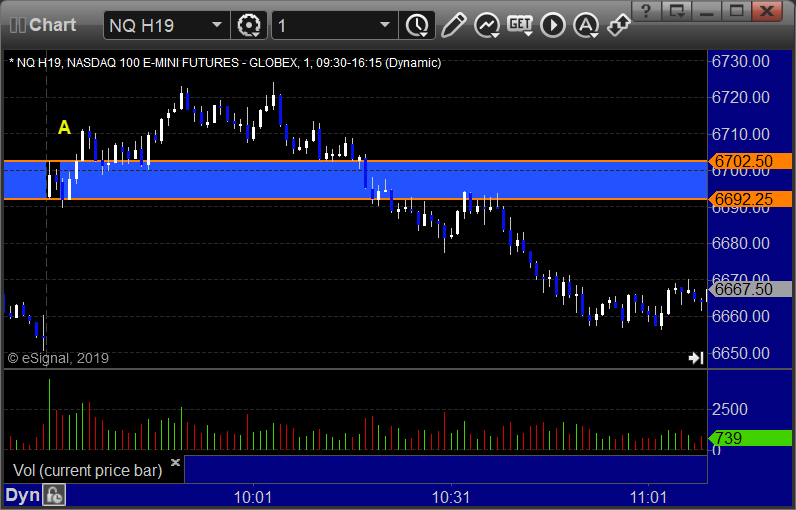Screen dimensions: 796x510
Task: Click the 6710.00 price axis label
Action: [741, 134]
